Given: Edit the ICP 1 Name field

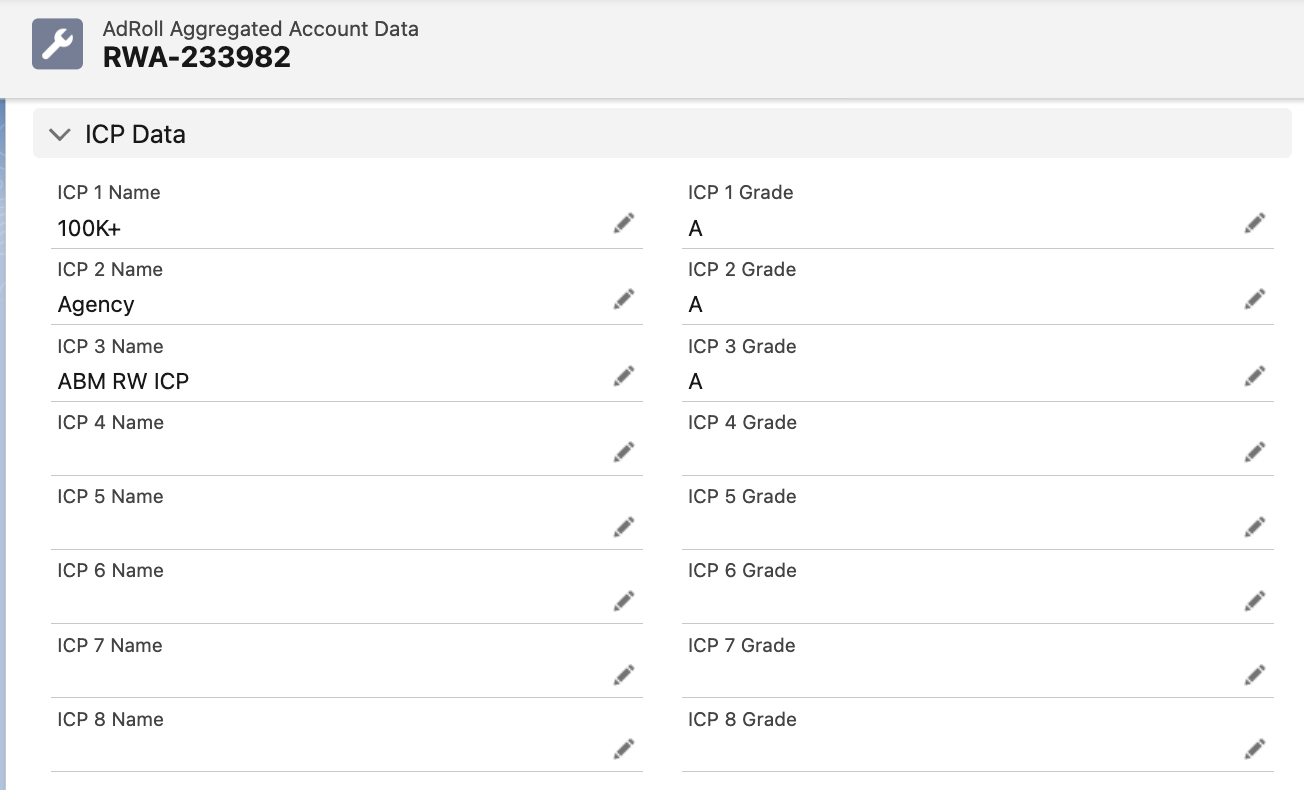Looking at the screenshot, I should point(623,223).
